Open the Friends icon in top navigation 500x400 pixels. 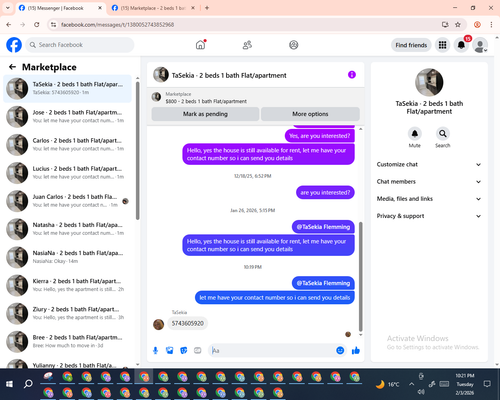pos(247,45)
